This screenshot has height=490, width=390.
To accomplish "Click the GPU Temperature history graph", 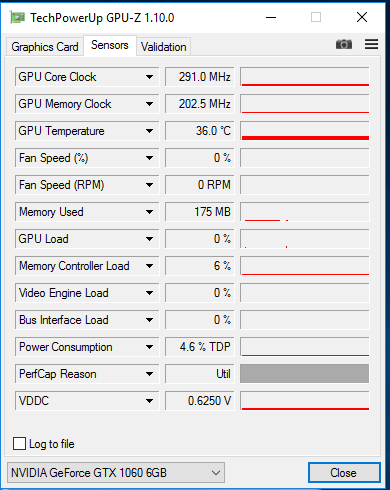I will (304, 131).
